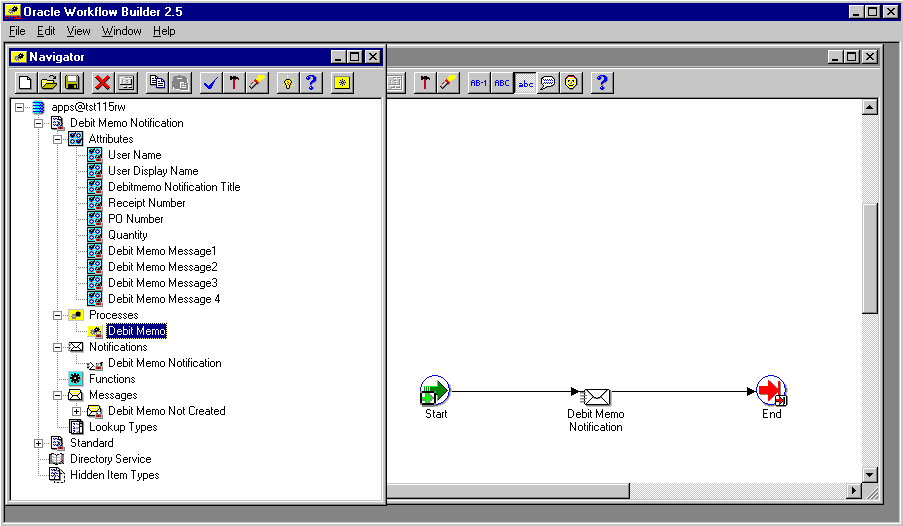
Task: Open the Edit menu
Action: 46,31
